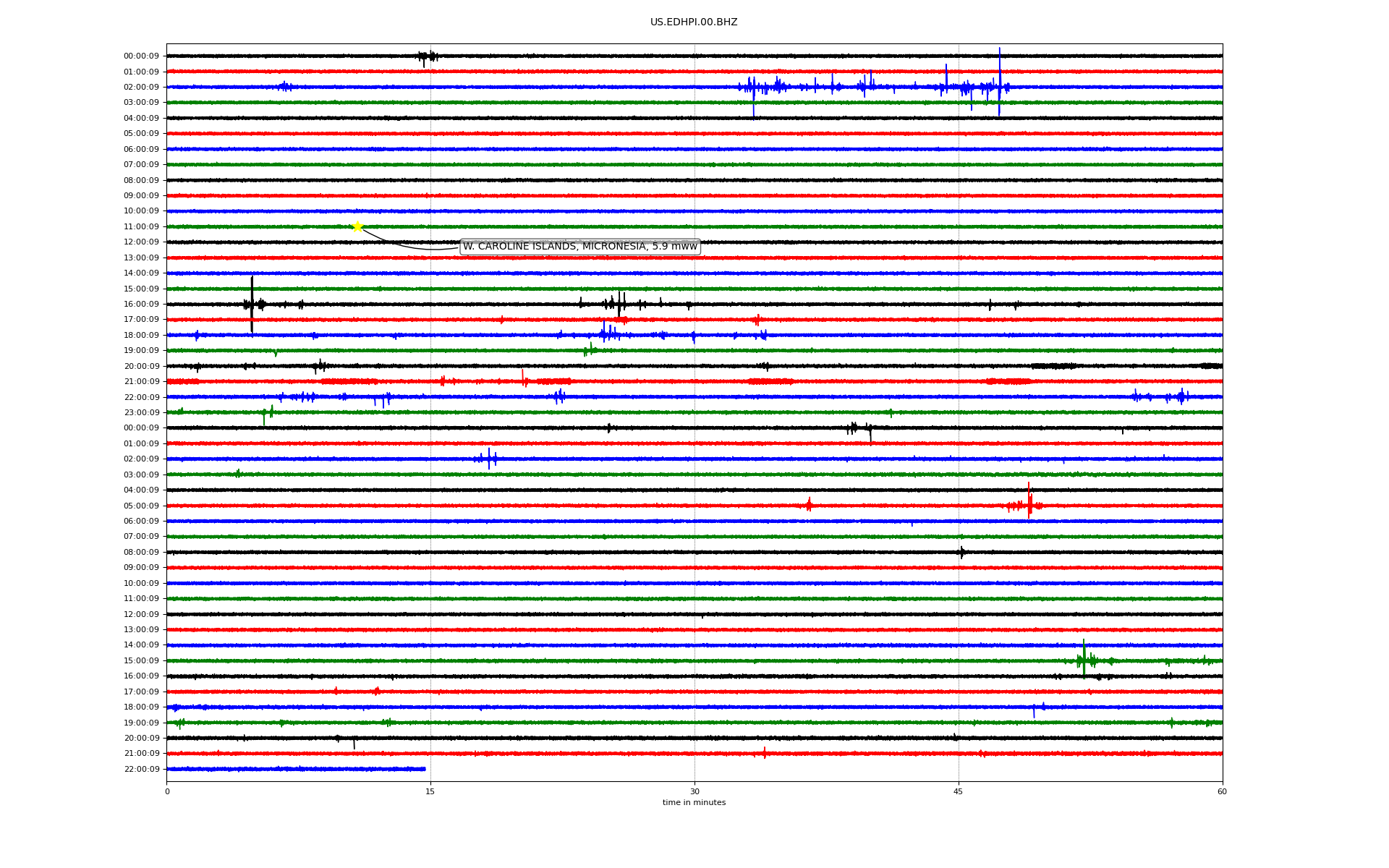The image size is (1389, 868).
Task: Click the end of the short last blue trace
Action: point(424,769)
